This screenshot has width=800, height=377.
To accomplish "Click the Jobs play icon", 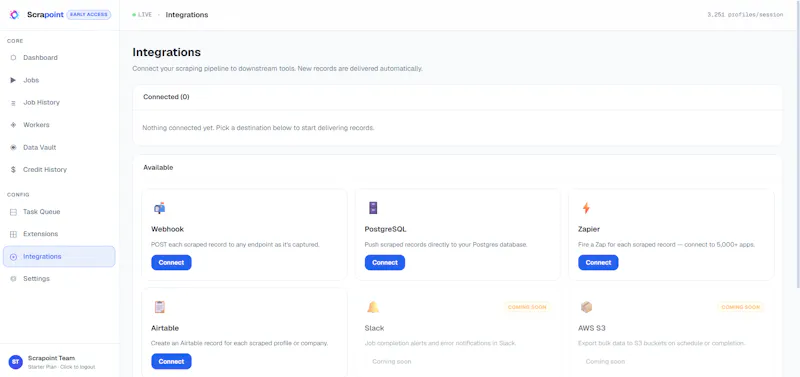I will pyautogui.click(x=13, y=80).
